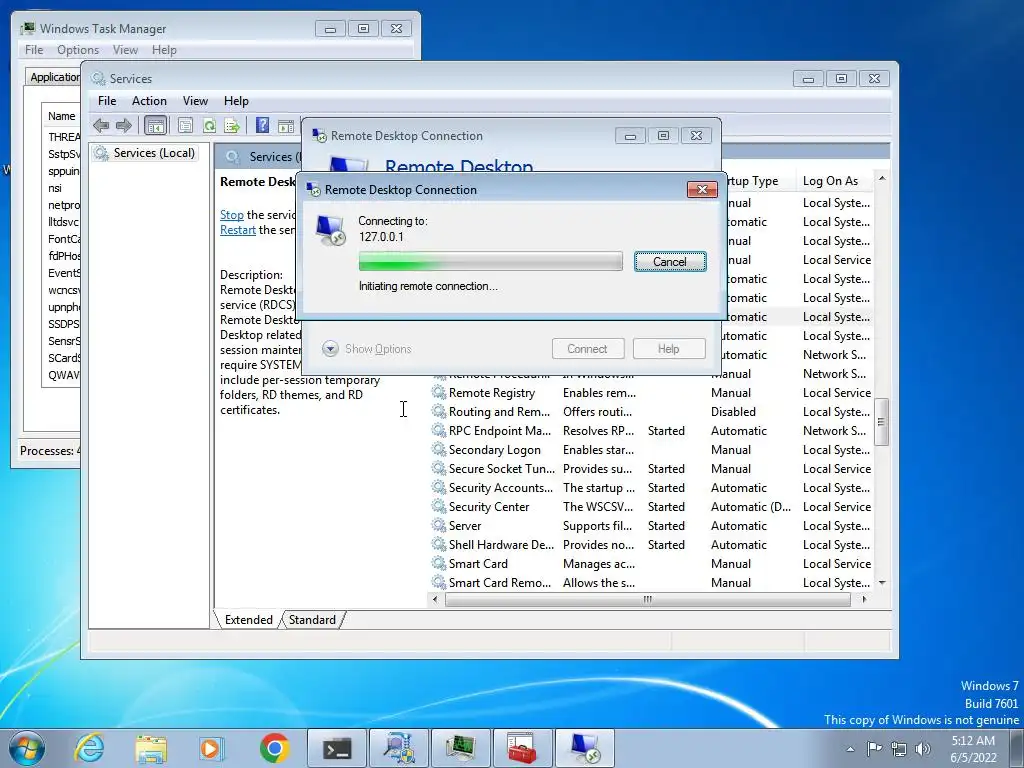The image size is (1024, 768).
Task: Click the horizontal scrollbar thumb in Services
Action: coord(647,599)
